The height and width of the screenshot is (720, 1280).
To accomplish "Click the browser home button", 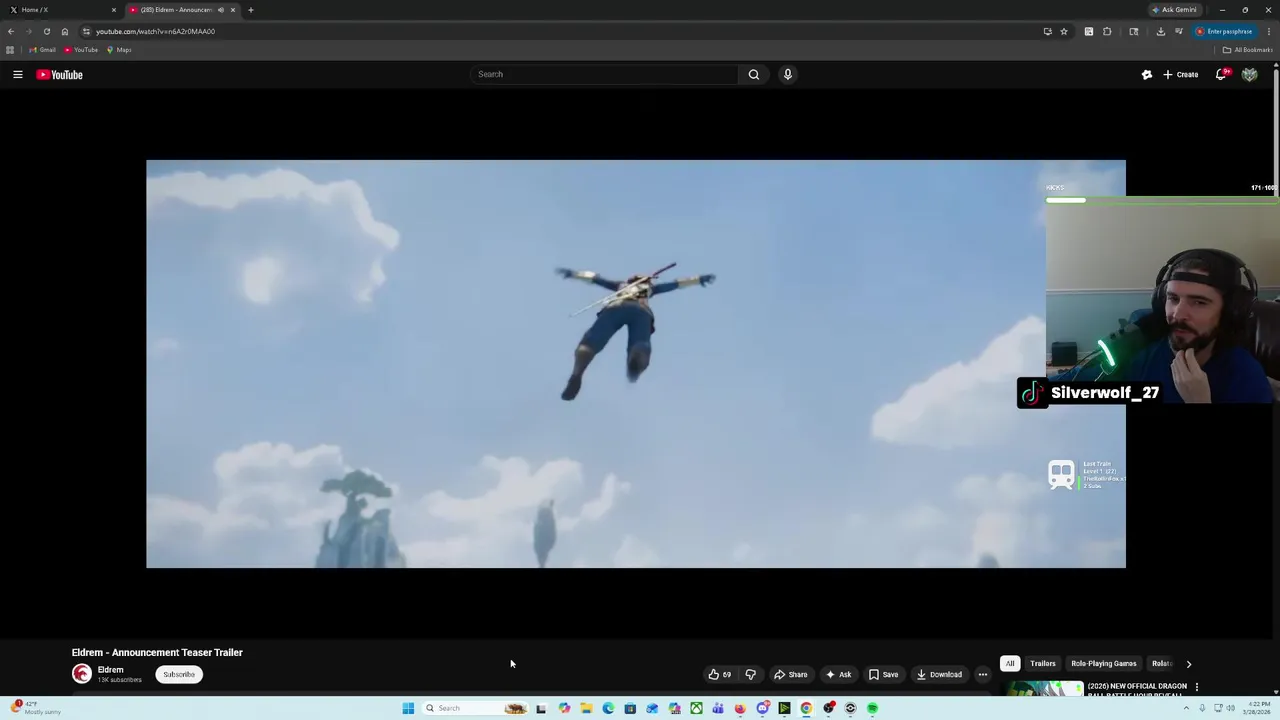I will pos(65,31).
